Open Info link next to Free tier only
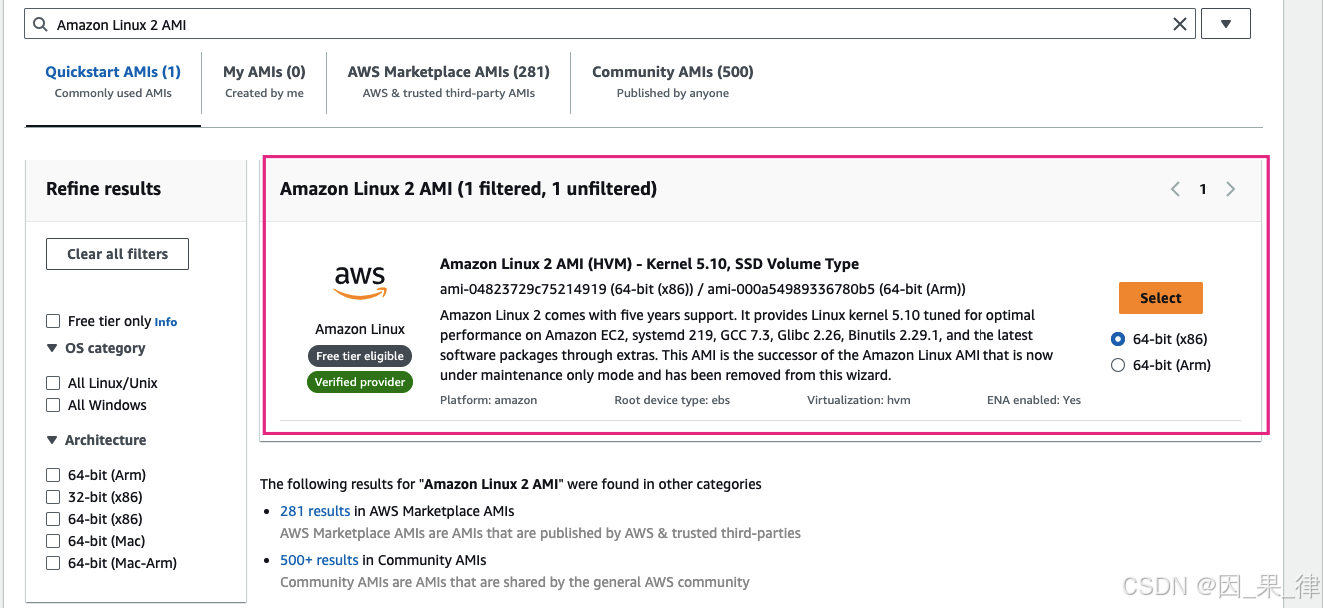The width and height of the screenshot is (1324, 608). pos(166,322)
